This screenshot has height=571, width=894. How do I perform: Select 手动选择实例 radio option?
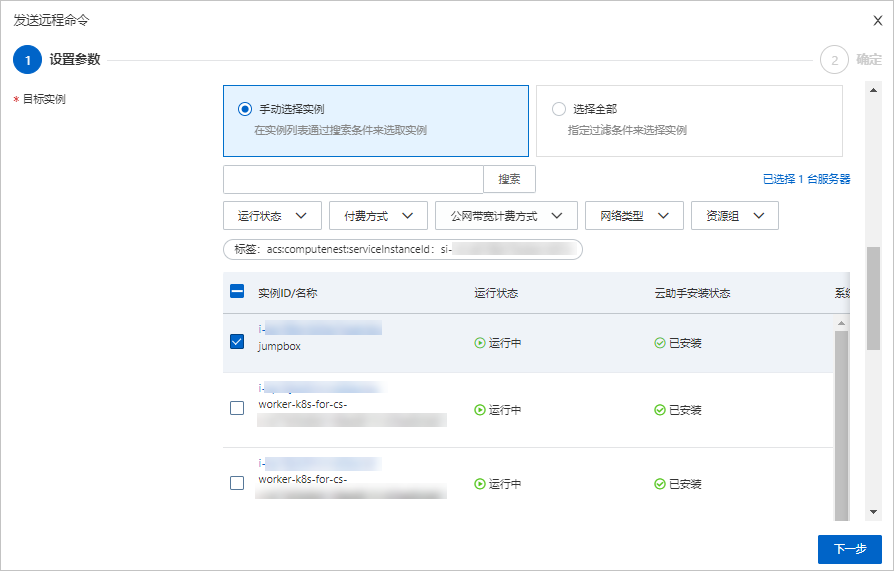245,108
